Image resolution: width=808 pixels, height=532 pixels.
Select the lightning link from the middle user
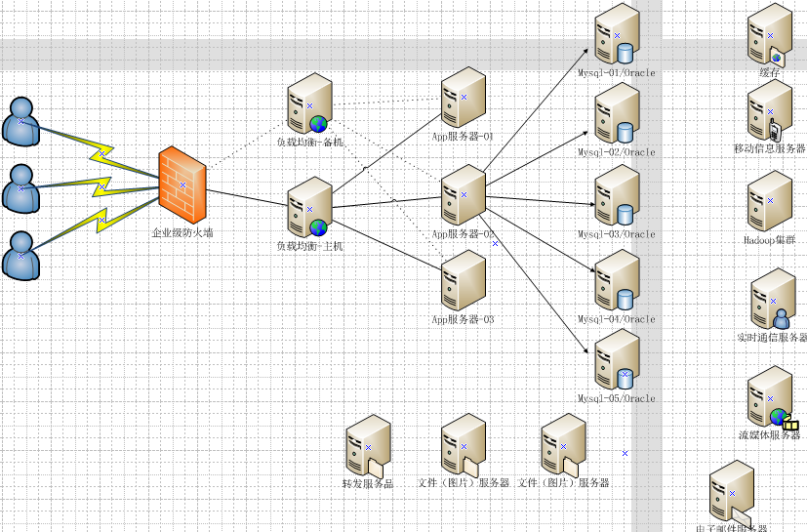[103, 186]
